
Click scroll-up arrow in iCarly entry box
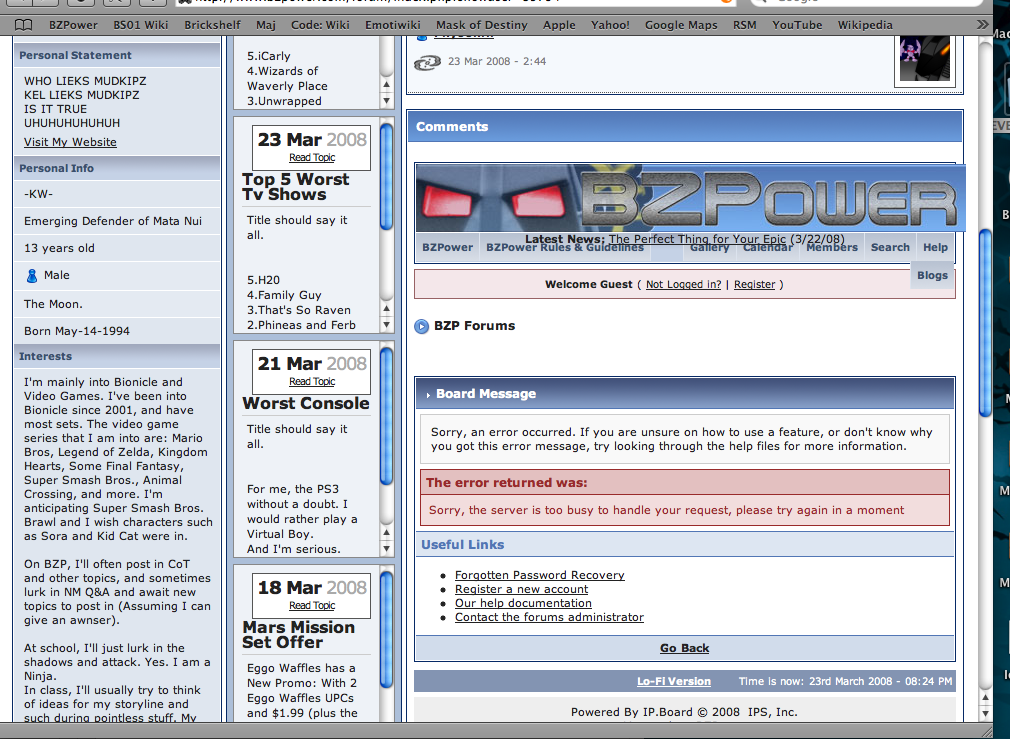pos(386,84)
